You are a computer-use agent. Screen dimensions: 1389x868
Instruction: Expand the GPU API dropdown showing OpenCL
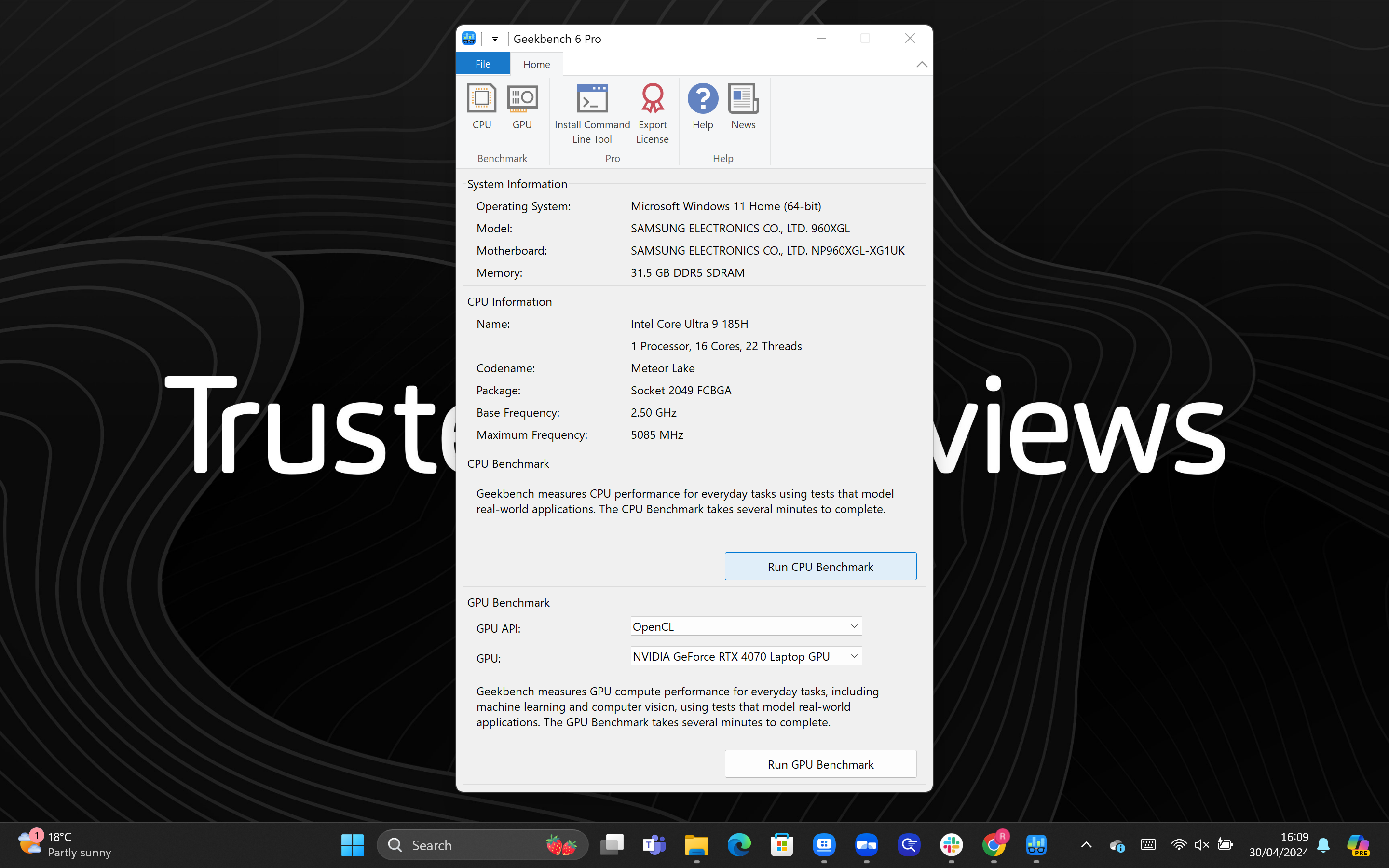(746, 626)
